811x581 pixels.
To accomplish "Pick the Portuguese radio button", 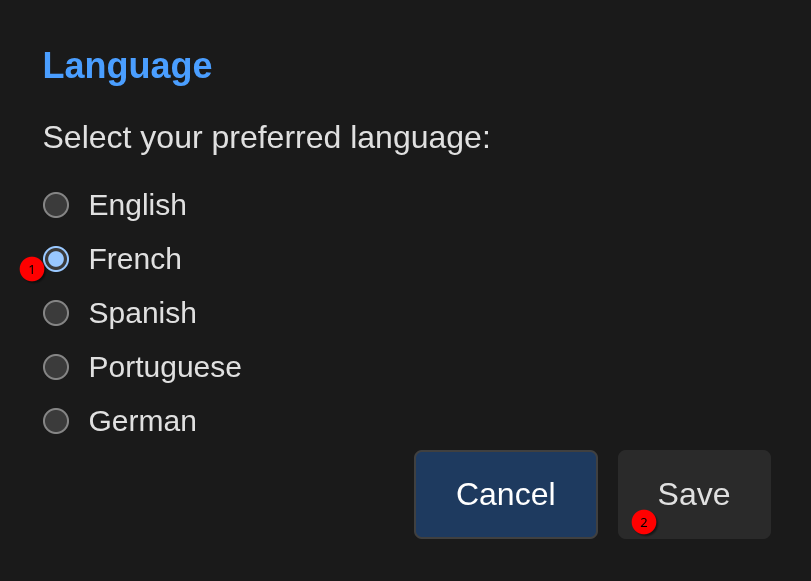I will click(56, 367).
